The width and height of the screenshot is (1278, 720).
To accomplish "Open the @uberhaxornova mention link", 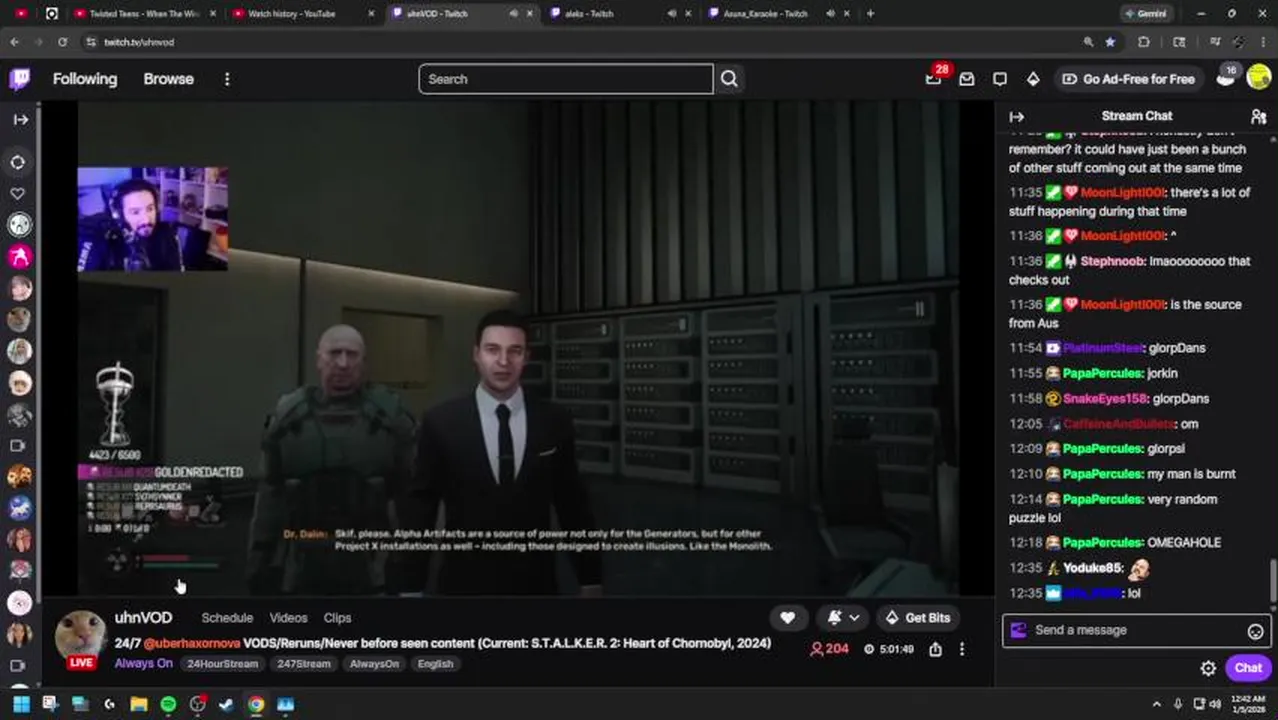I will click(192, 643).
